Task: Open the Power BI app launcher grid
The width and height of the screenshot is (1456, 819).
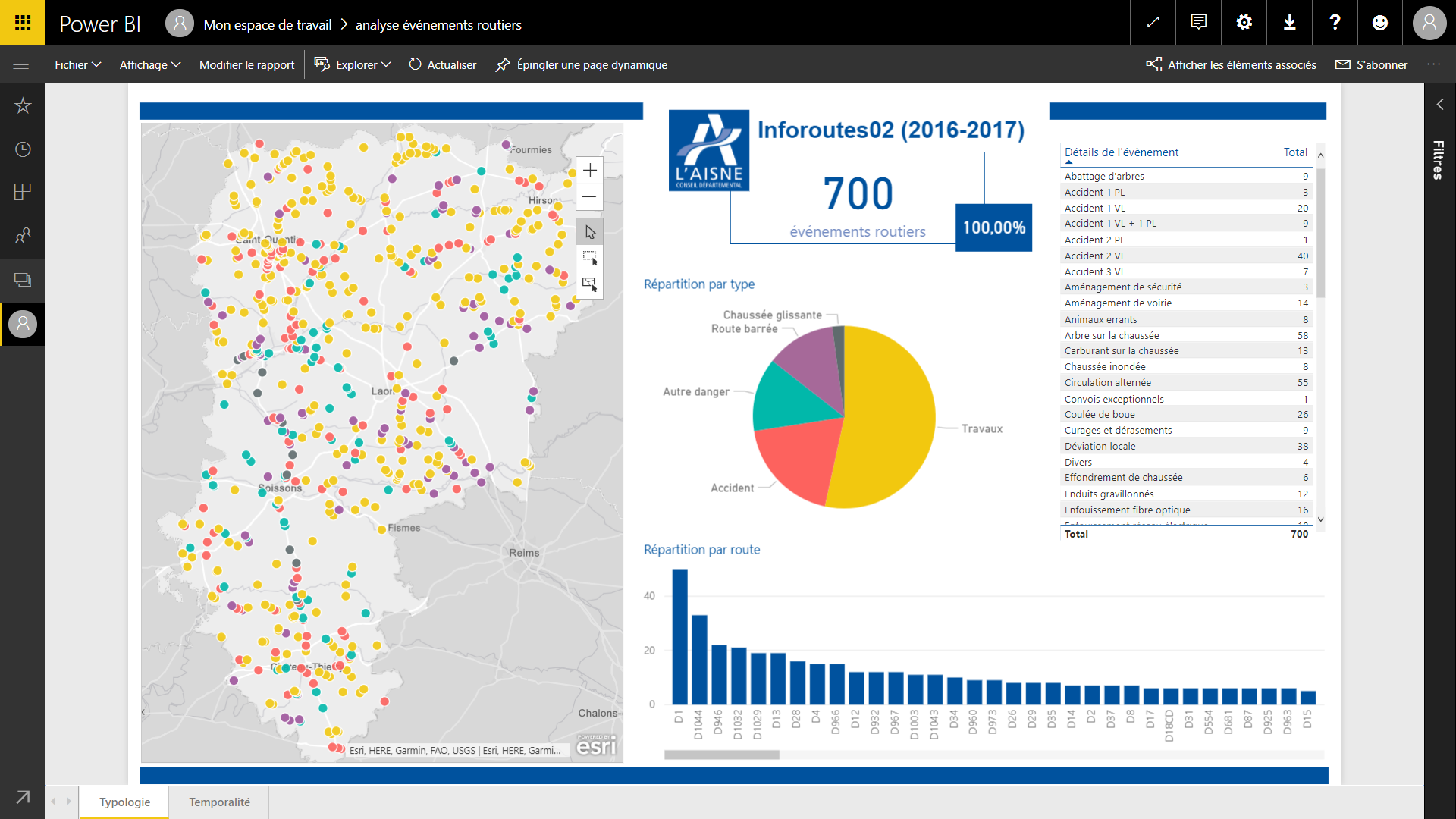Action: [x=23, y=23]
